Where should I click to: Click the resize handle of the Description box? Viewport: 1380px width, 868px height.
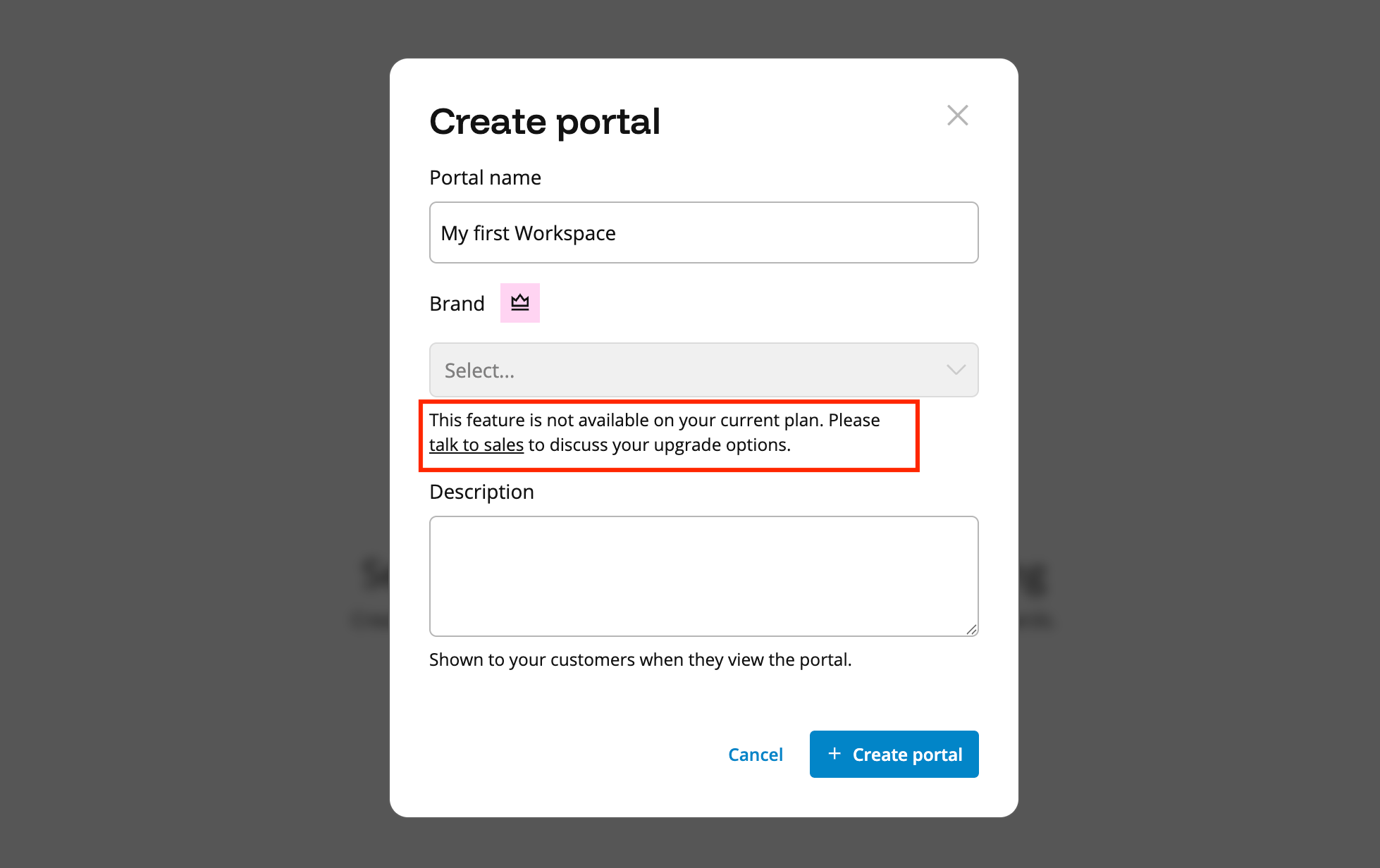tap(971, 628)
